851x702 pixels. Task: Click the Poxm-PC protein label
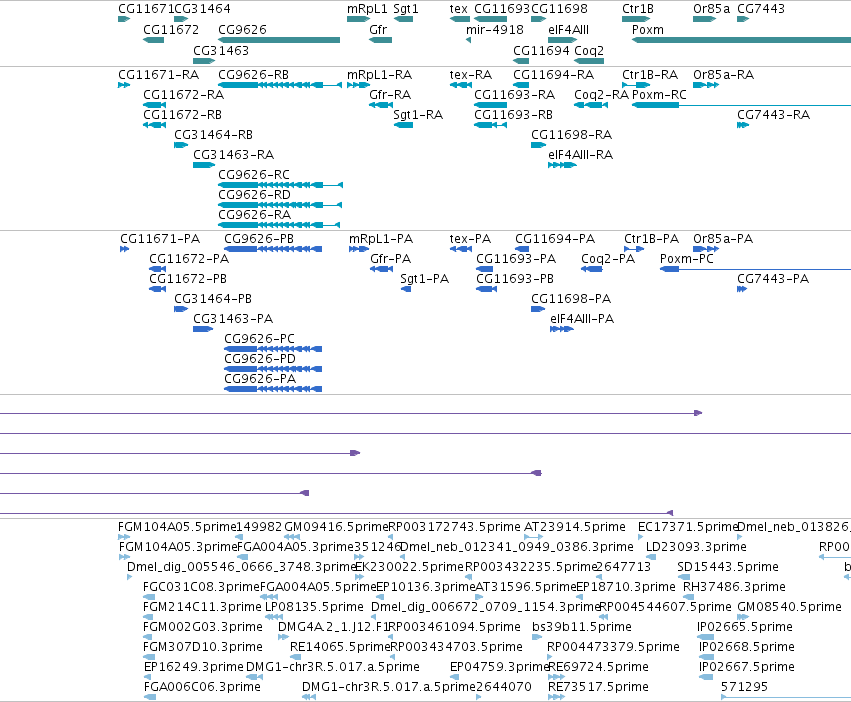[687, 259]
